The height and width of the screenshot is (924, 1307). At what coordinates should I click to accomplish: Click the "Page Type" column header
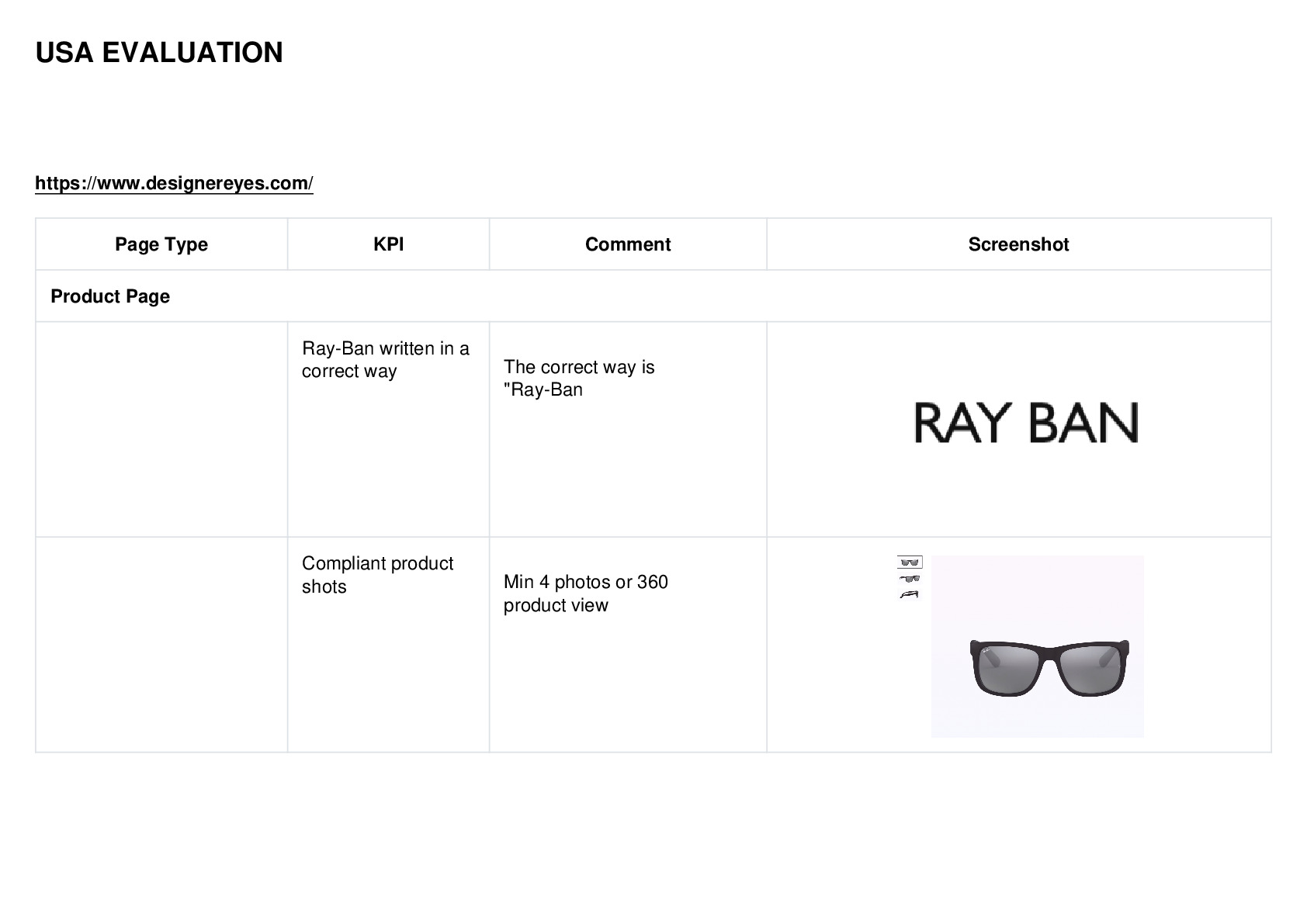pos(161,244)
